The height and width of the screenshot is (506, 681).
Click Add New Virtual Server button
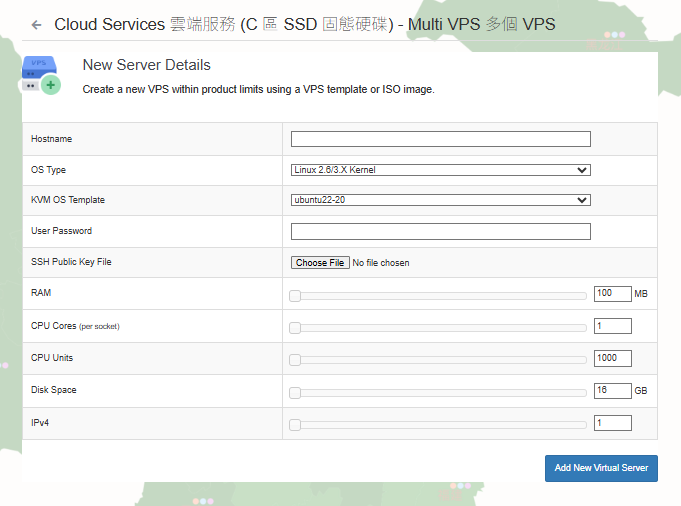pos(601,468)
